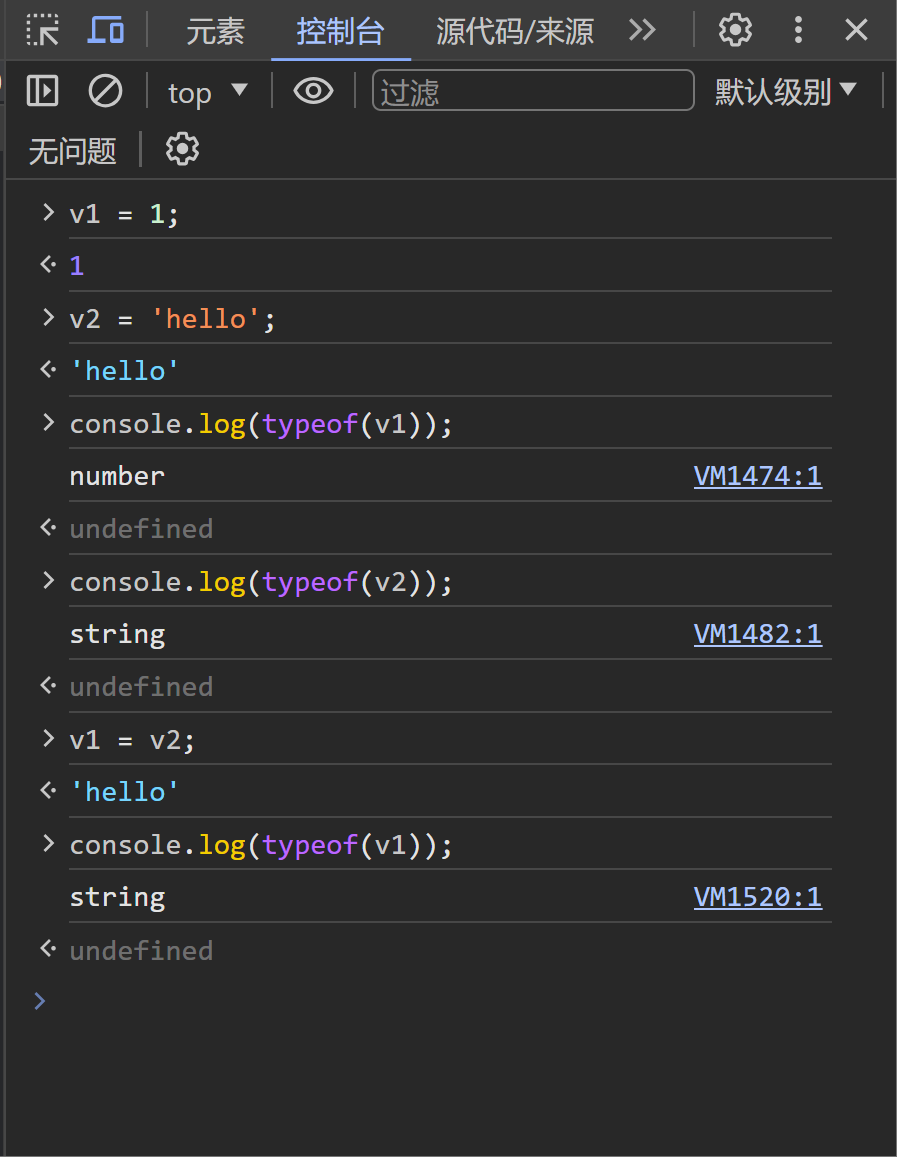Clear the console output
The image size is (897, 1157).
[x=104, y=91]
